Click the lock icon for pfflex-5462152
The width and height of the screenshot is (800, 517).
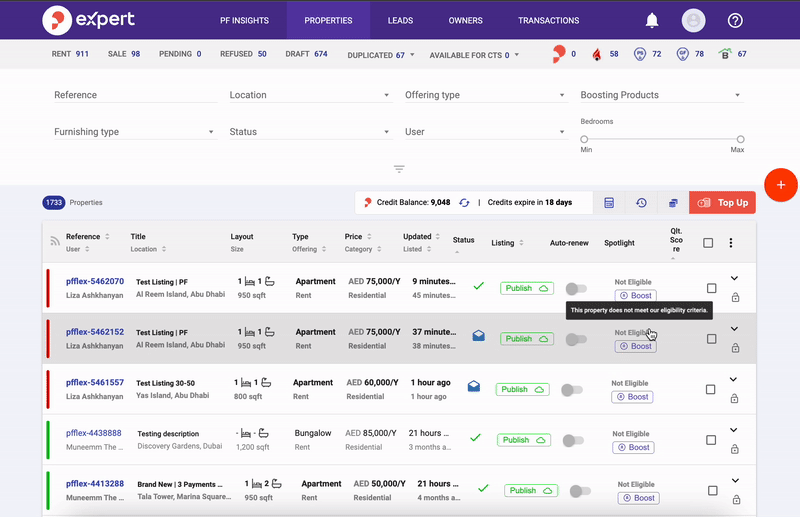(735, 348)
